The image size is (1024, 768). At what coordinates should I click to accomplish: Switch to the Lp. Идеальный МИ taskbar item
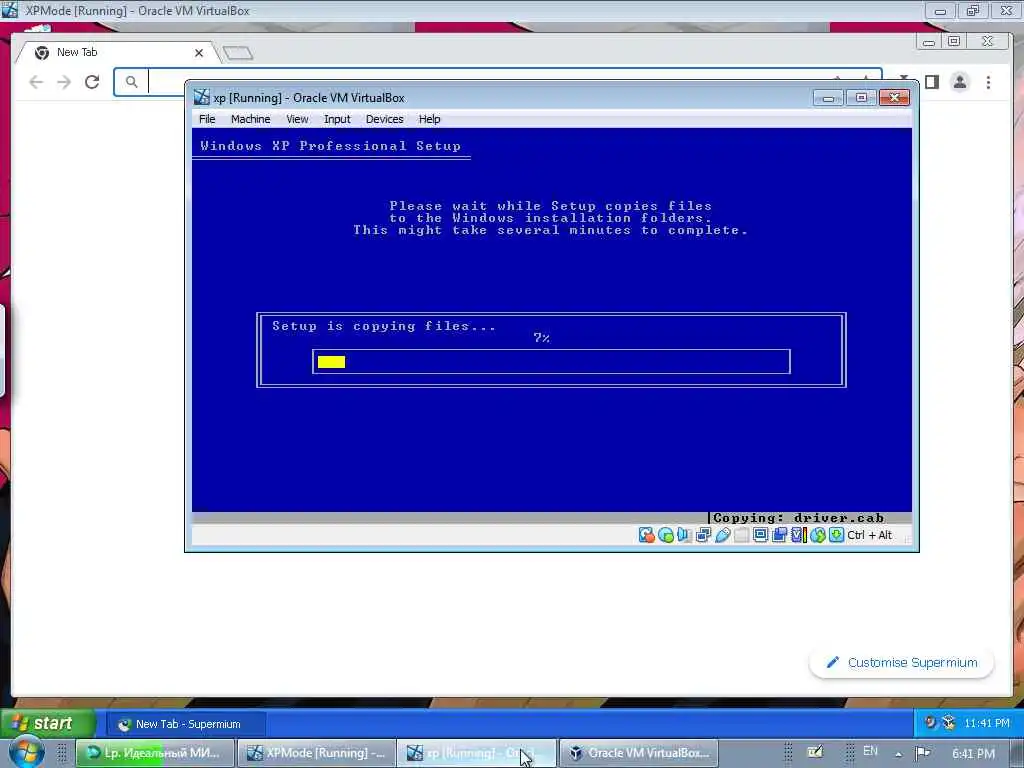(155, 753)
